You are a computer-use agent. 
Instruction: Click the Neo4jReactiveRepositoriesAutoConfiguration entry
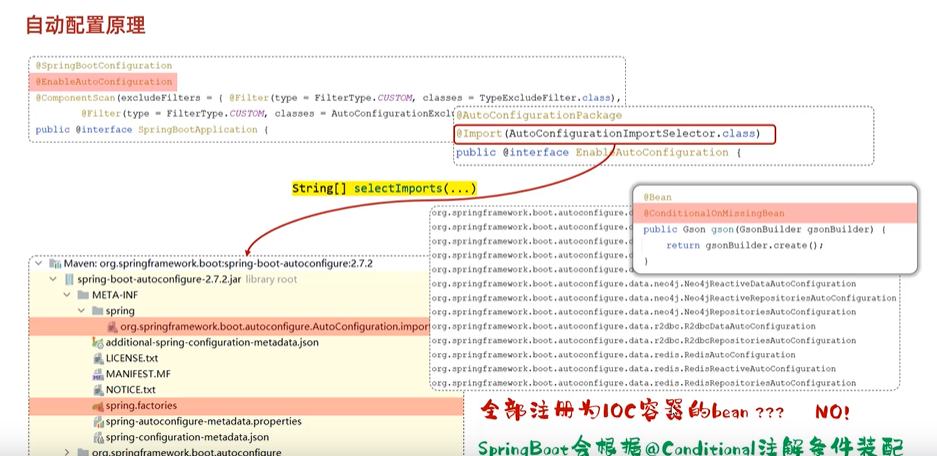coord(664,298)
